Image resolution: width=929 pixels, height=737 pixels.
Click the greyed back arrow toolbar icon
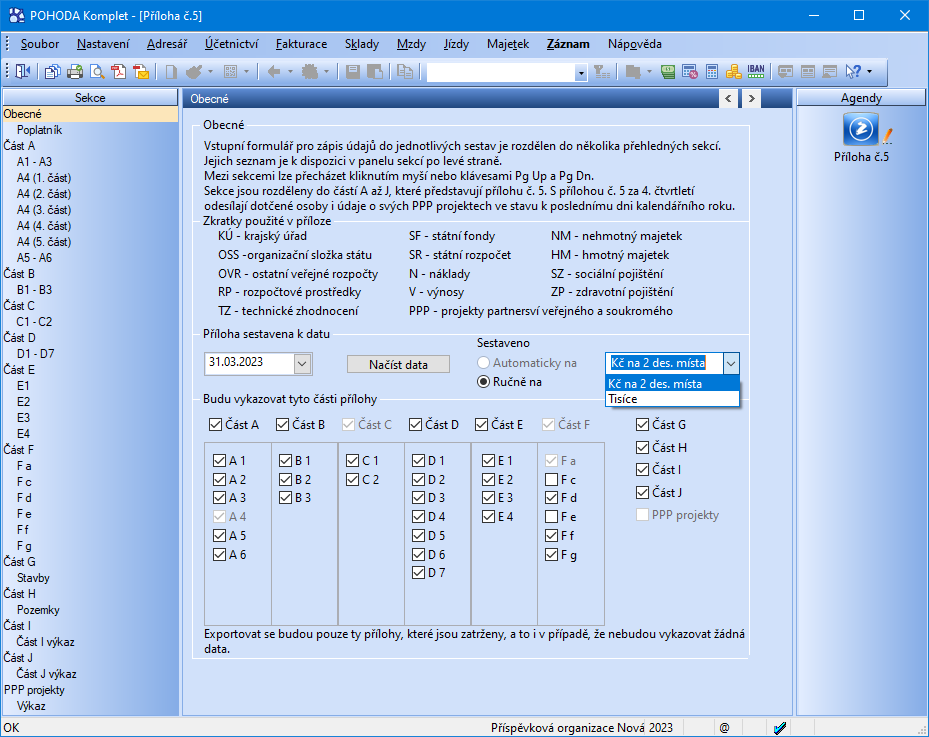274,72
